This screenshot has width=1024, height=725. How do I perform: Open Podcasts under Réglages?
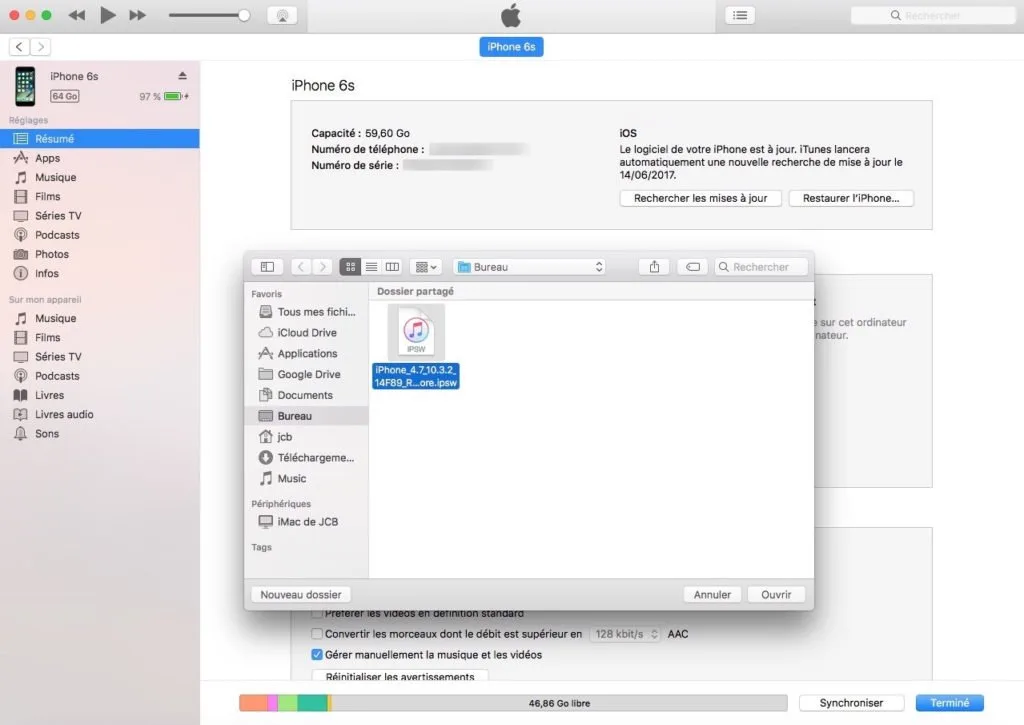click(x=99, y=234)
